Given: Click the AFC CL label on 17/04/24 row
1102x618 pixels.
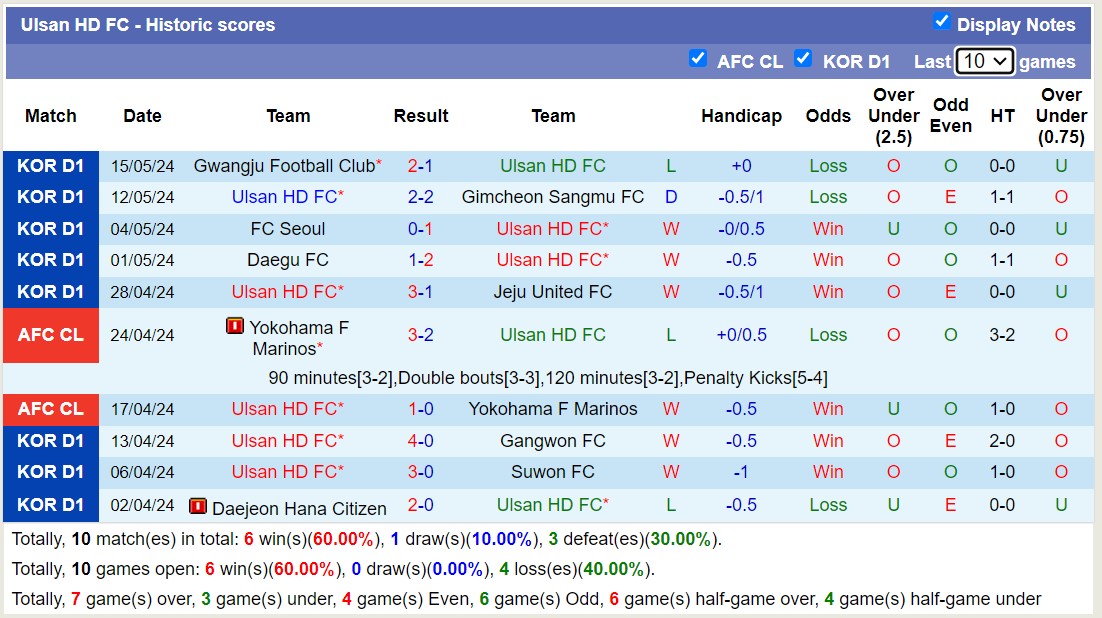Looking at the screenshot, I should pyautogui.click(x=51, y=409).
